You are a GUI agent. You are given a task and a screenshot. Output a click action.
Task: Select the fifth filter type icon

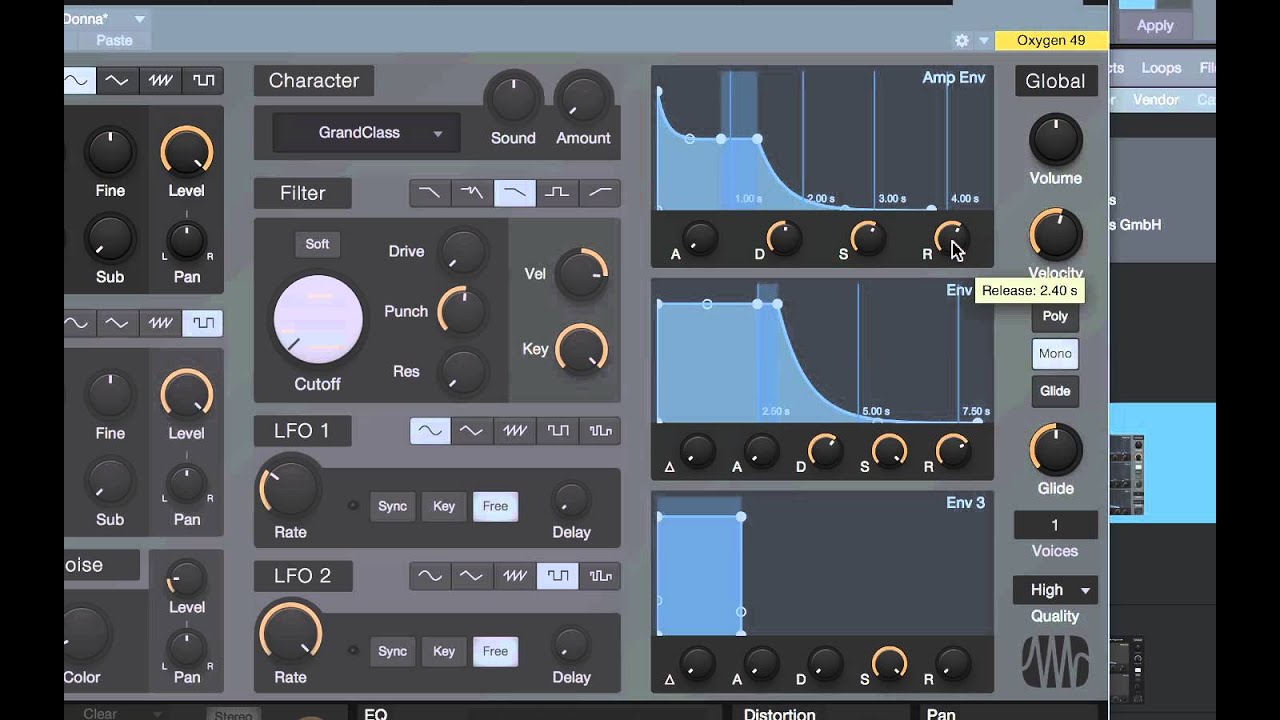tap(600, 193)
